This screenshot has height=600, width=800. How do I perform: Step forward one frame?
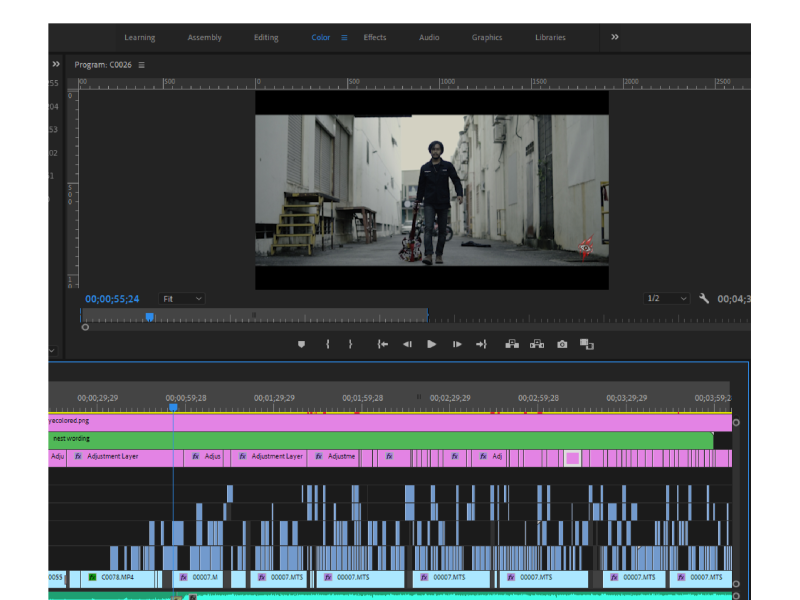click(457, 344)
